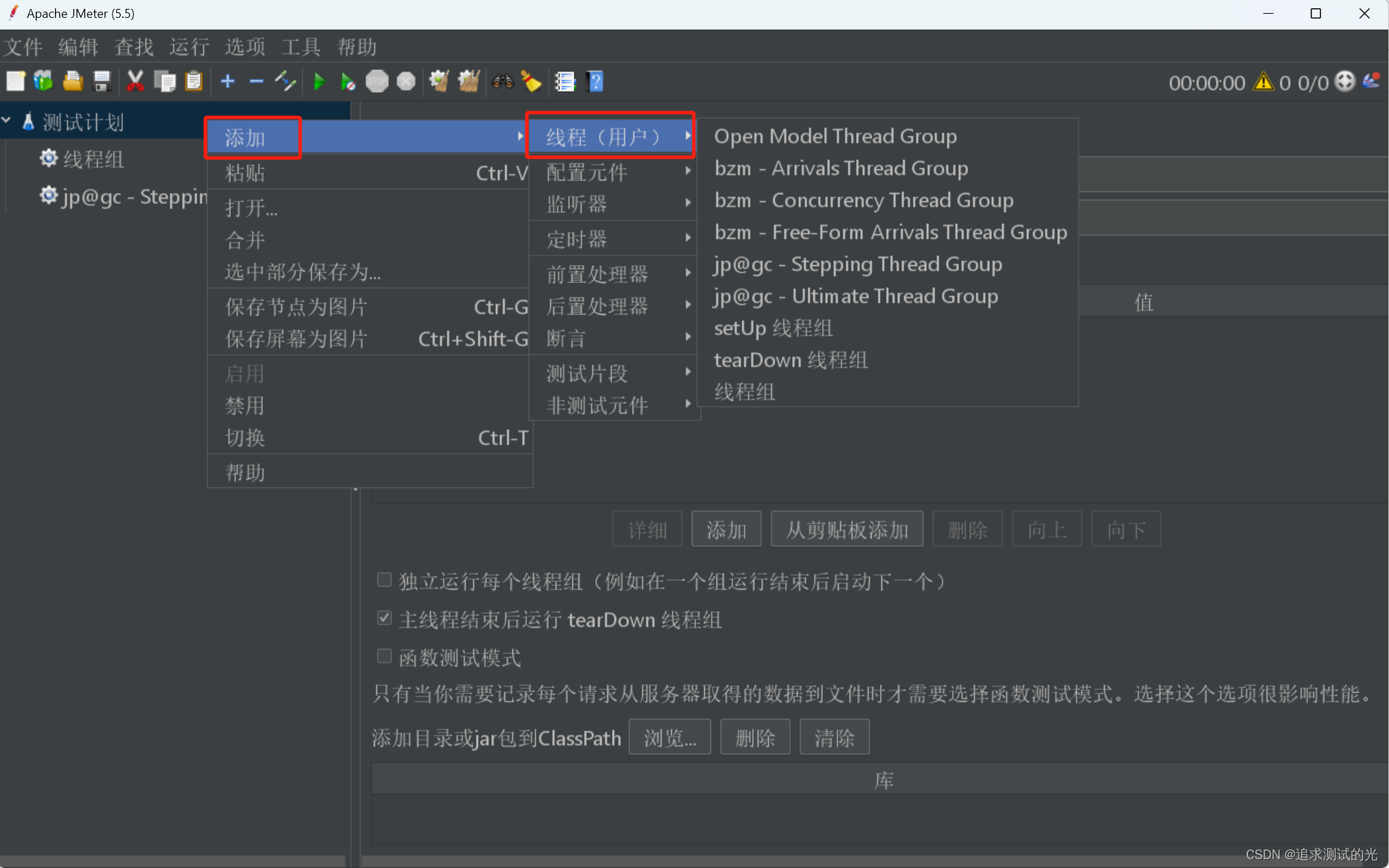
Task: Expand the 非测试元件 submenu
Action: 614,405
